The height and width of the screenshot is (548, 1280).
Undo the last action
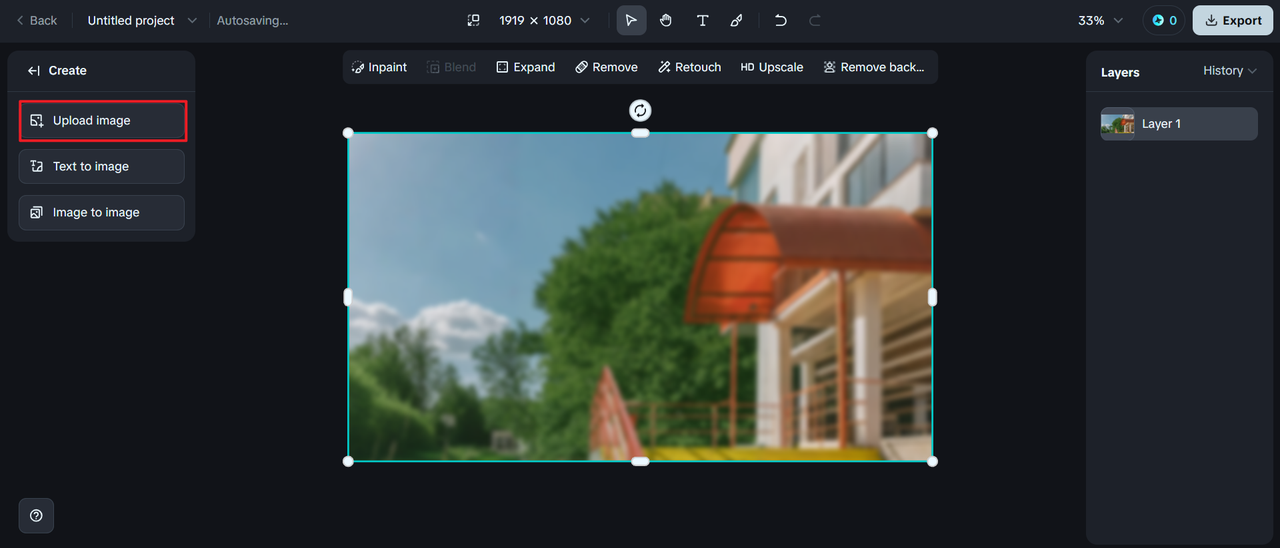pos(781,20)
